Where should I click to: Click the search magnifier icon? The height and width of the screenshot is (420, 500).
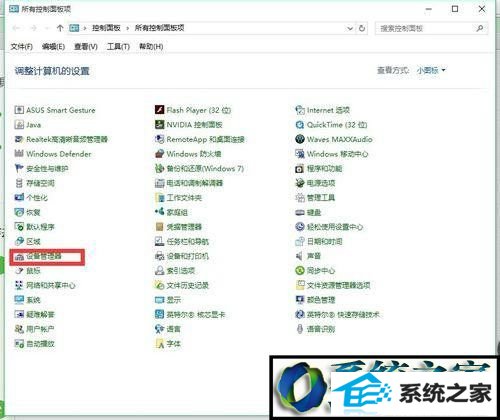click(x=480, y=28)
